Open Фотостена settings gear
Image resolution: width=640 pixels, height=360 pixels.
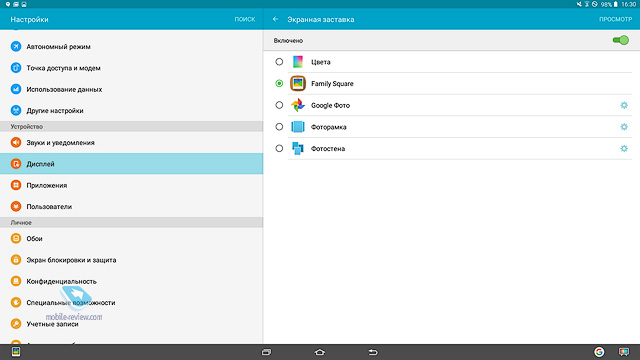click(x=624, y=148)
